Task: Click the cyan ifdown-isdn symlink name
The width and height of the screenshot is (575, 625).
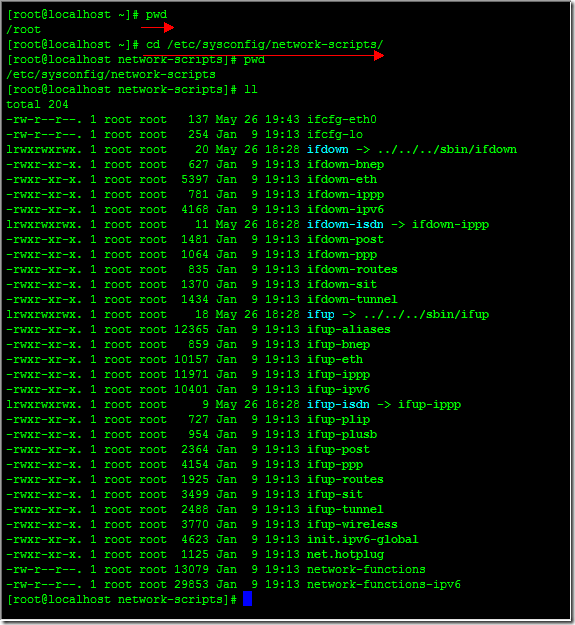Action: 345,224
